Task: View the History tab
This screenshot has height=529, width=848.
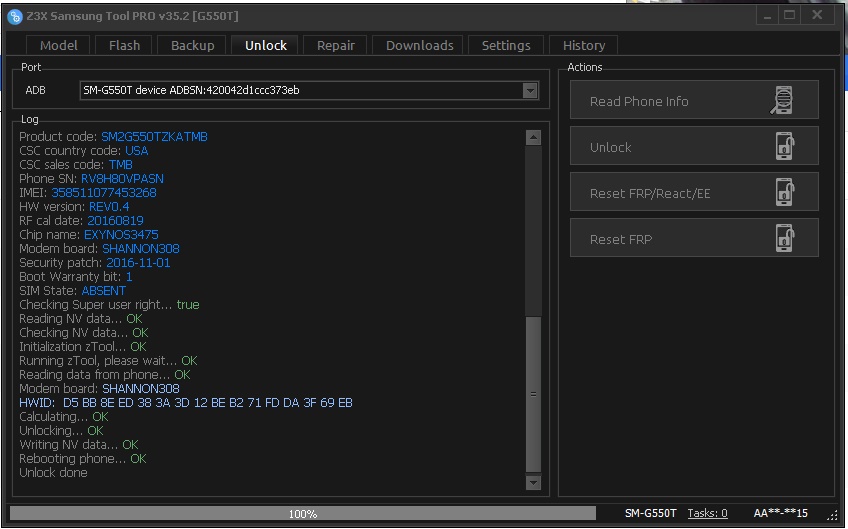Action: pos(584,45)
